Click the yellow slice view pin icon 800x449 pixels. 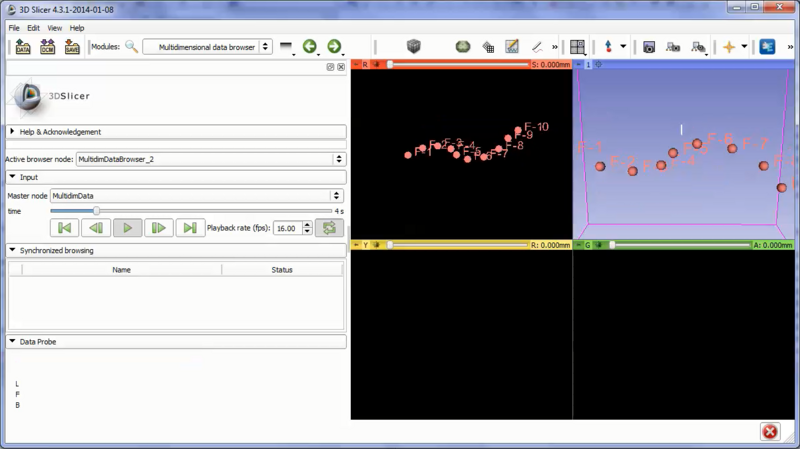click(356, 245)
